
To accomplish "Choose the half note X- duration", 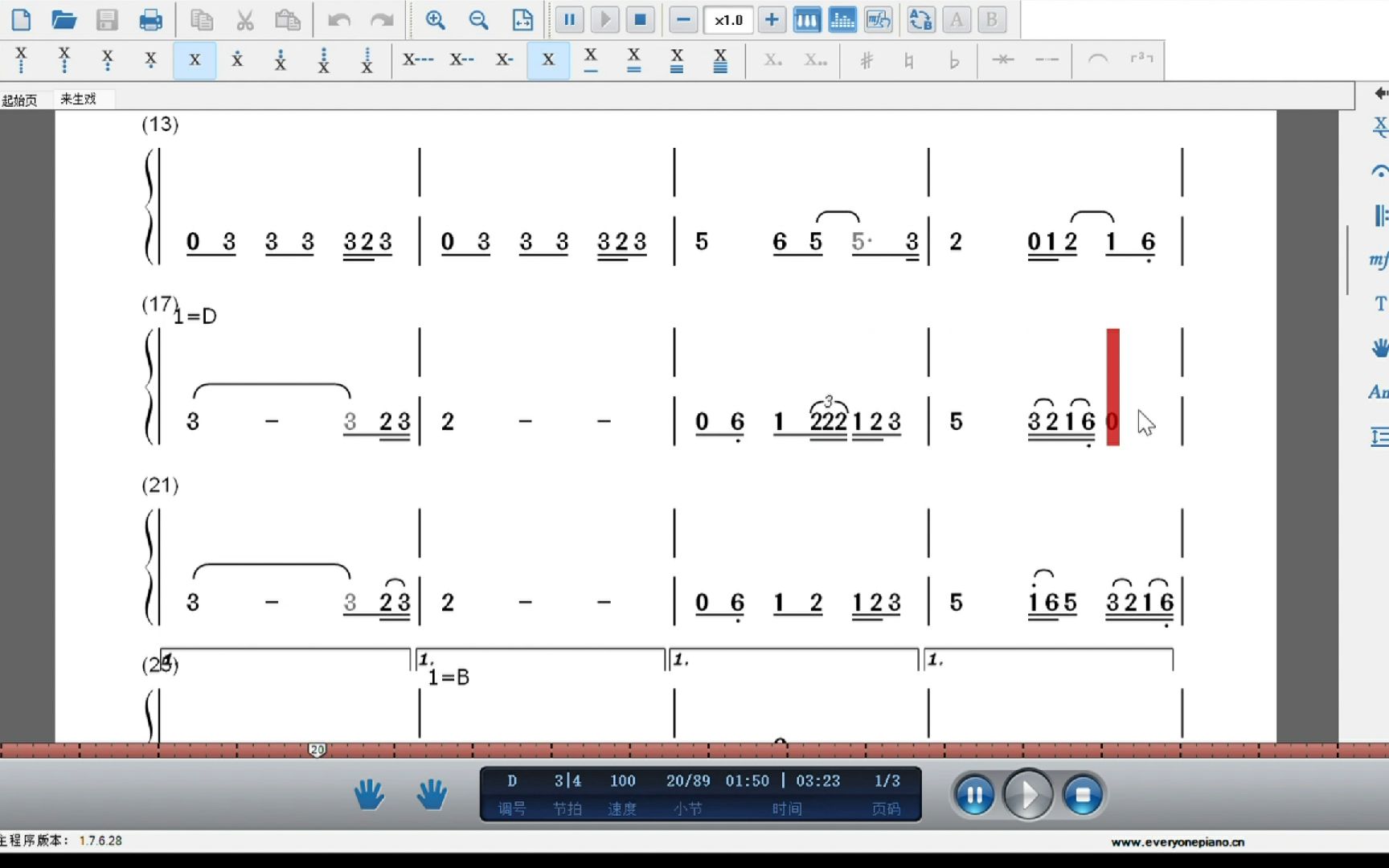I will click(x=505, y=60).
